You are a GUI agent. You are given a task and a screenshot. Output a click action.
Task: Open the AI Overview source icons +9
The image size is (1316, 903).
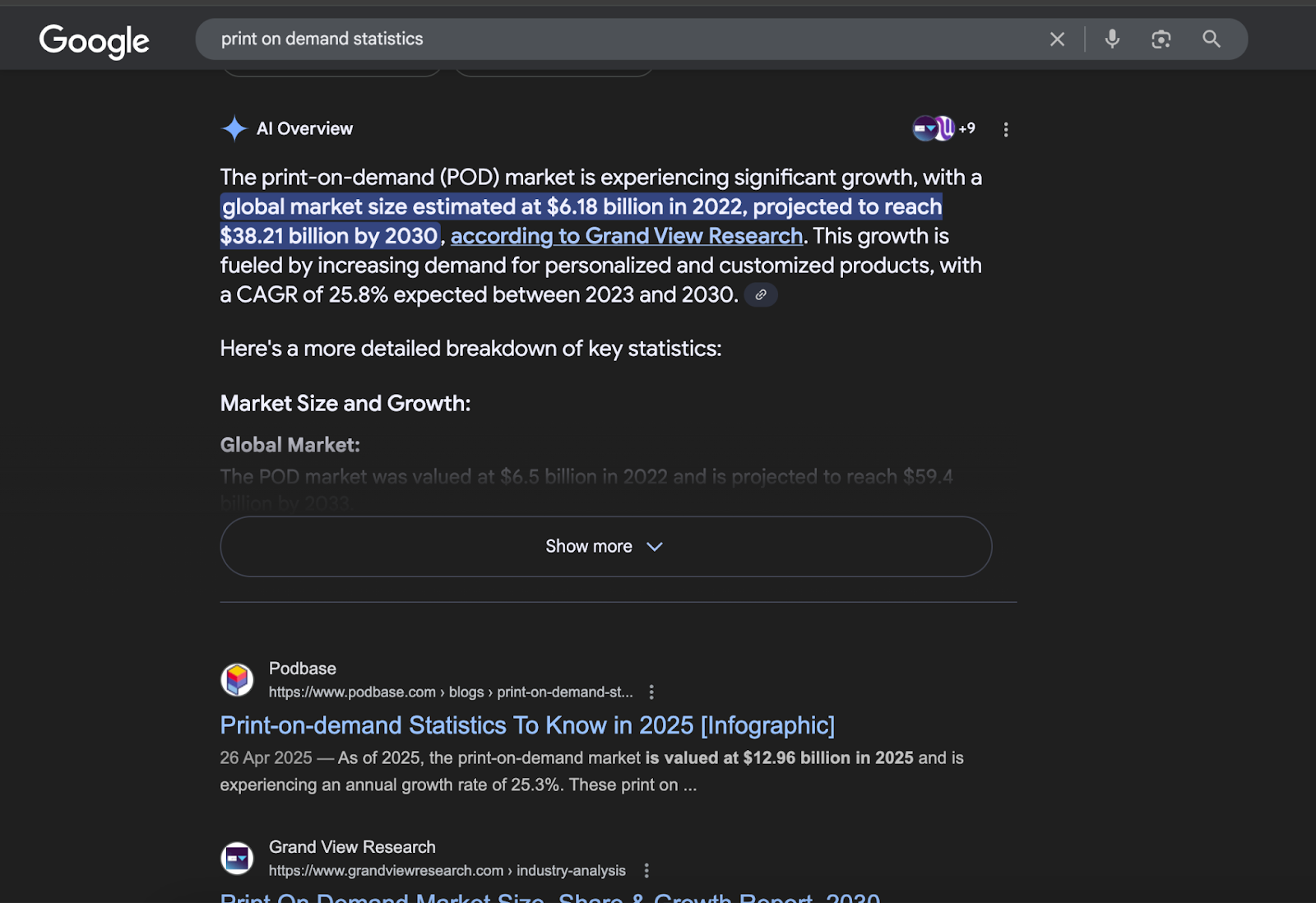[x=943, y=128]
